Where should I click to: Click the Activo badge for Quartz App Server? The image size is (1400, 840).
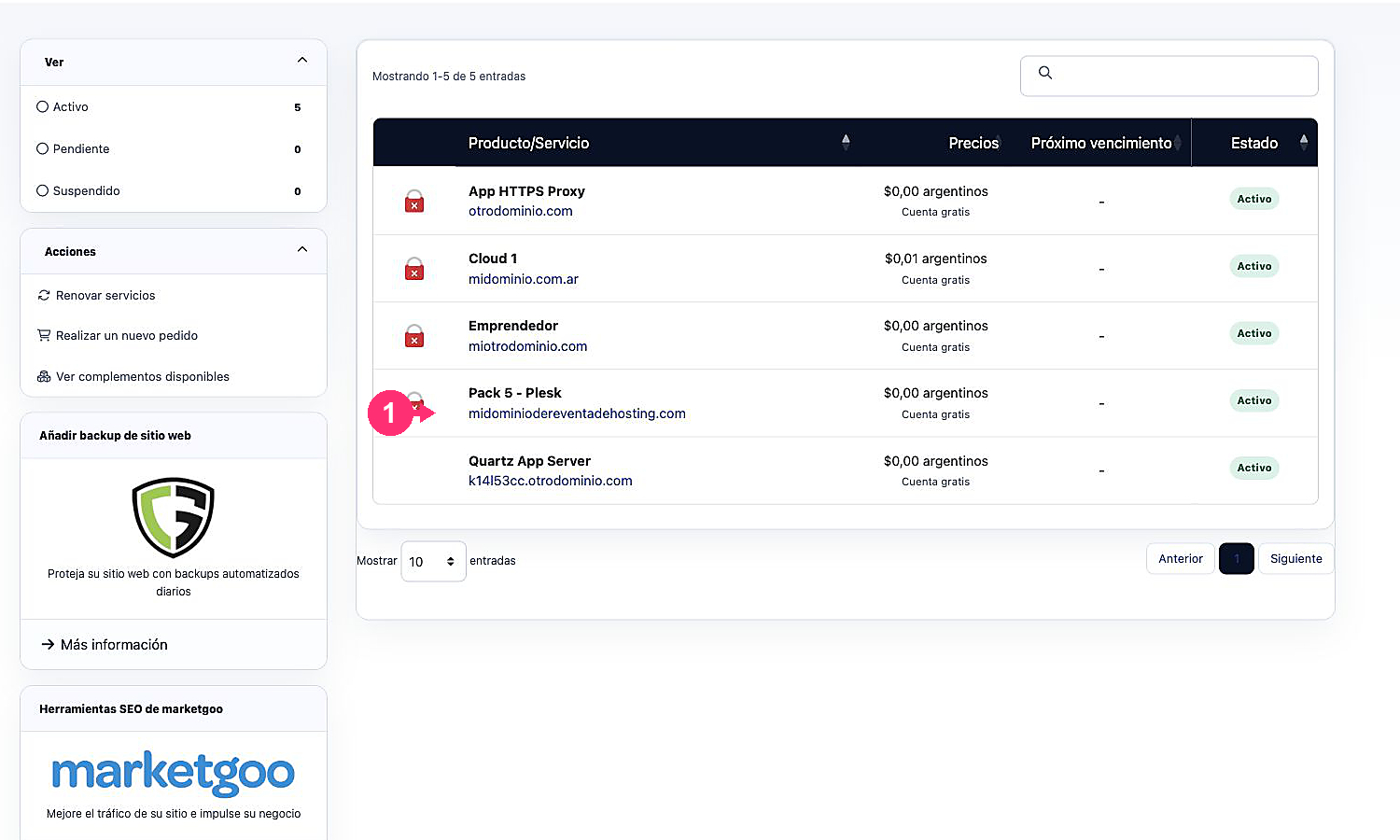[1254, 468]
